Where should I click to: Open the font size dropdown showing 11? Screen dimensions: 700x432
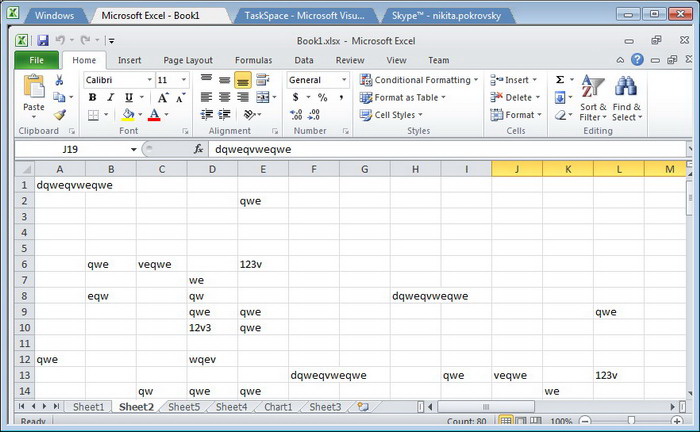[183, 80]
